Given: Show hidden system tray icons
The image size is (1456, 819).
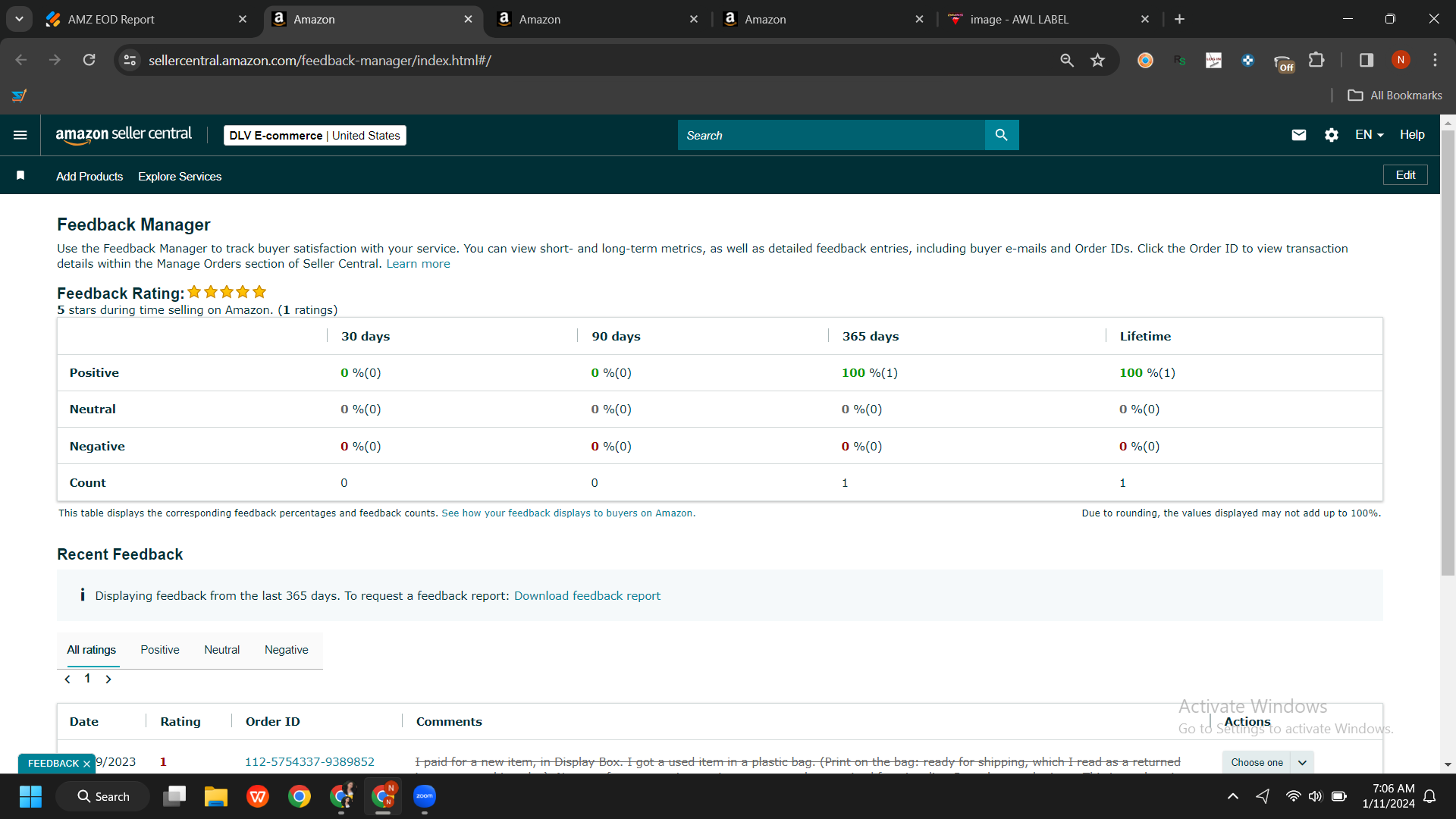Looking at the screenshot, I should coord(1233,796).
